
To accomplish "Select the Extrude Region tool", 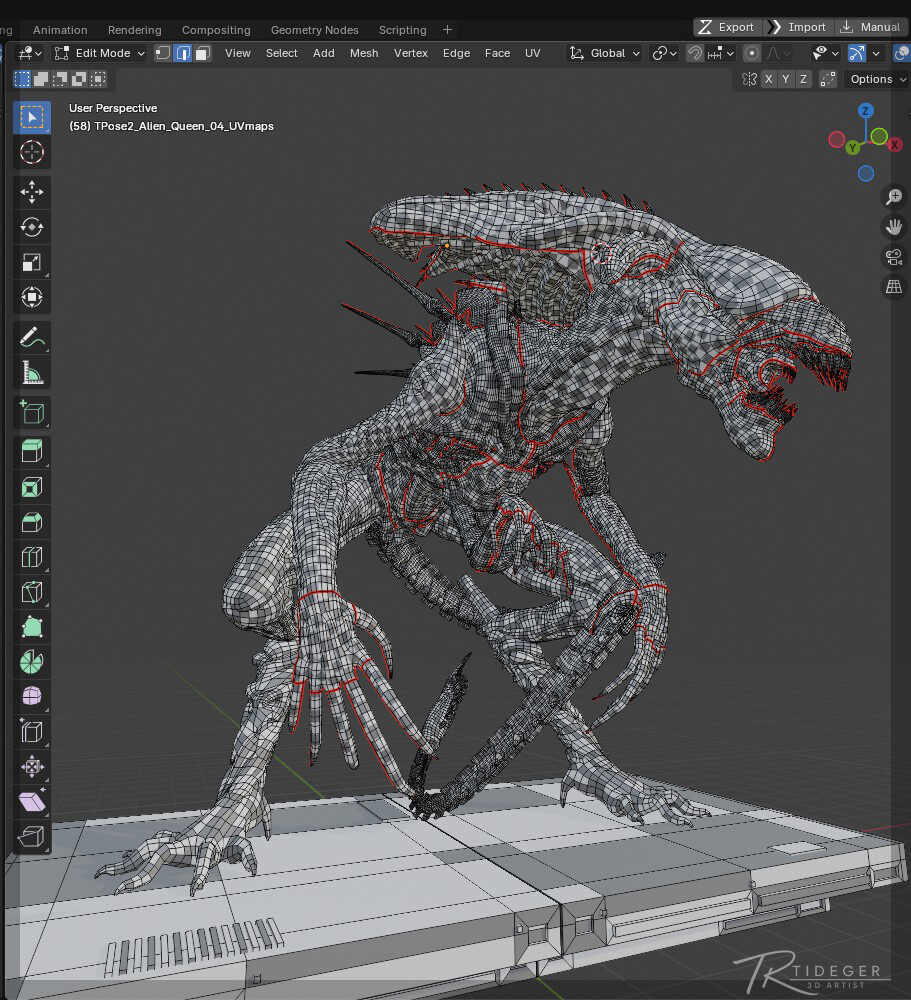I will pos(32,451).
